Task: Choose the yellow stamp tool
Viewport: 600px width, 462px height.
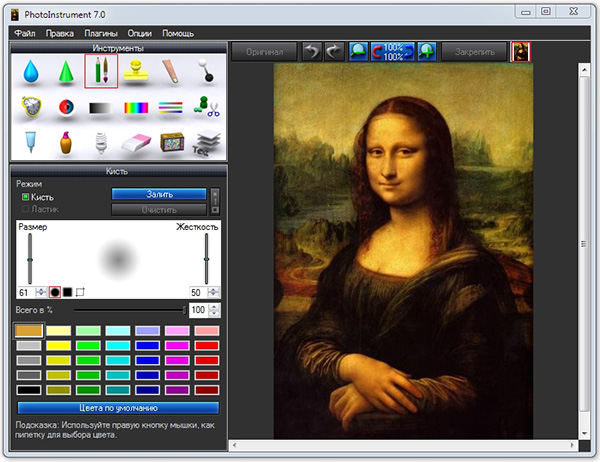Action: click(x=136, y=72)
